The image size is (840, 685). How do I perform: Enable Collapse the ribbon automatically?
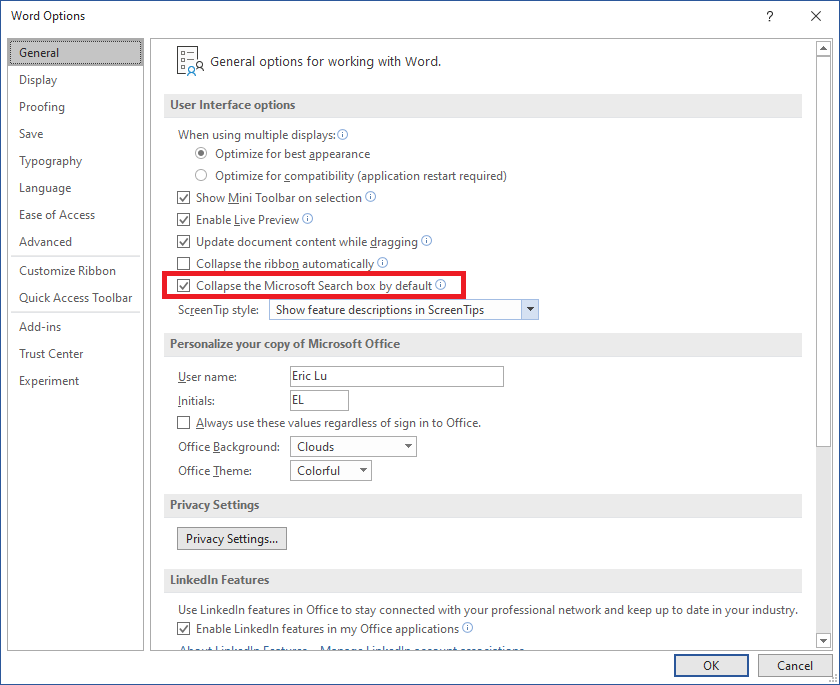(183, 264)
